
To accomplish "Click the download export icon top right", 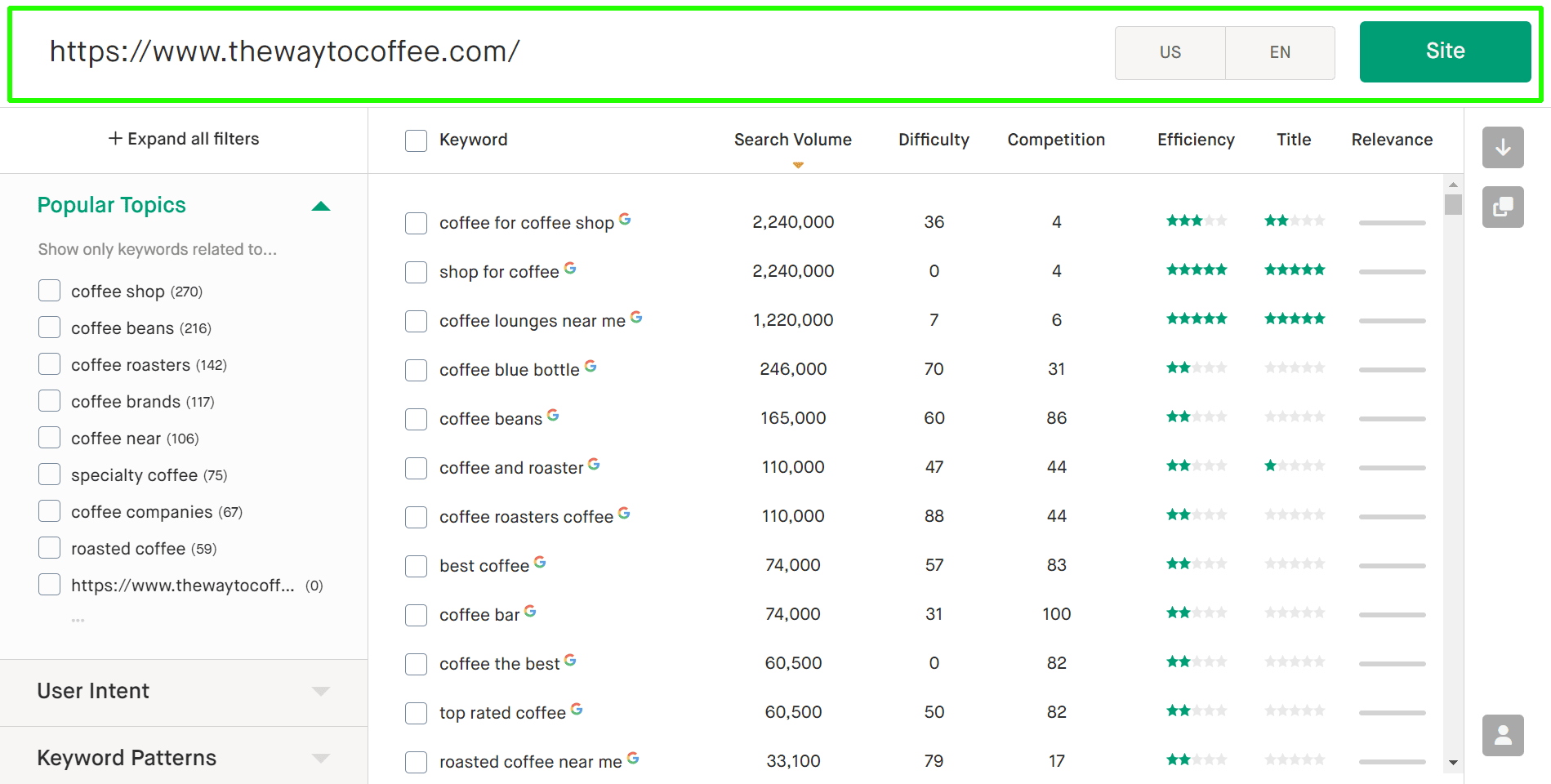I will click(x=1503, y=148).
